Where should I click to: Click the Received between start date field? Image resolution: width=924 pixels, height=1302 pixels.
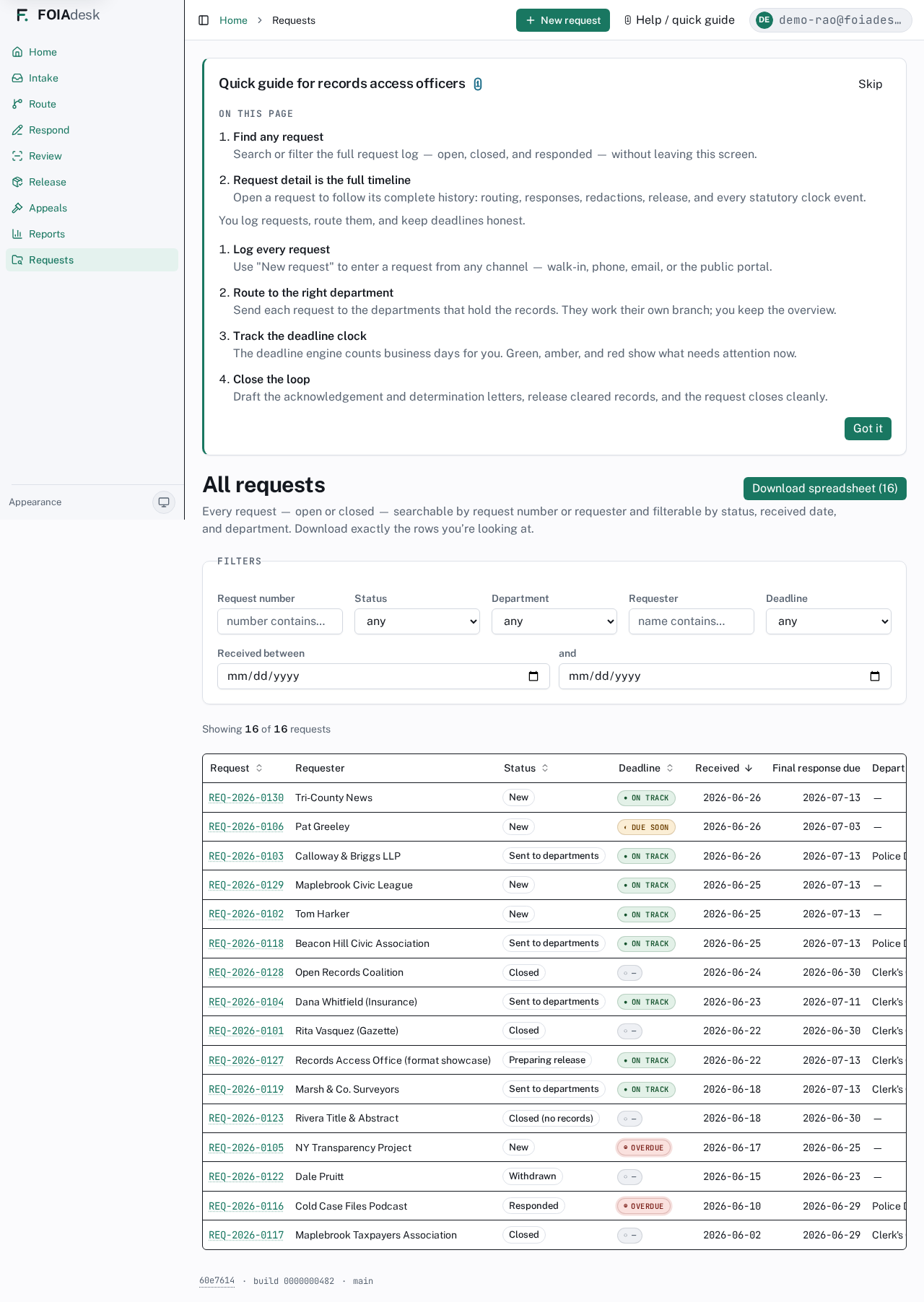click(x=383, y=676)
